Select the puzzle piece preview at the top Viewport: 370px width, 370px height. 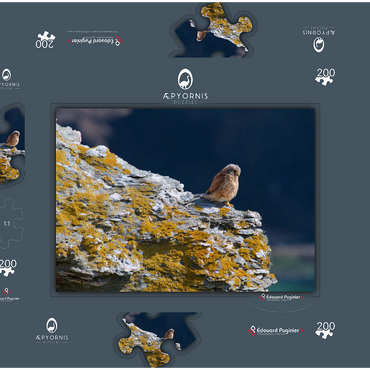[214, 30]
